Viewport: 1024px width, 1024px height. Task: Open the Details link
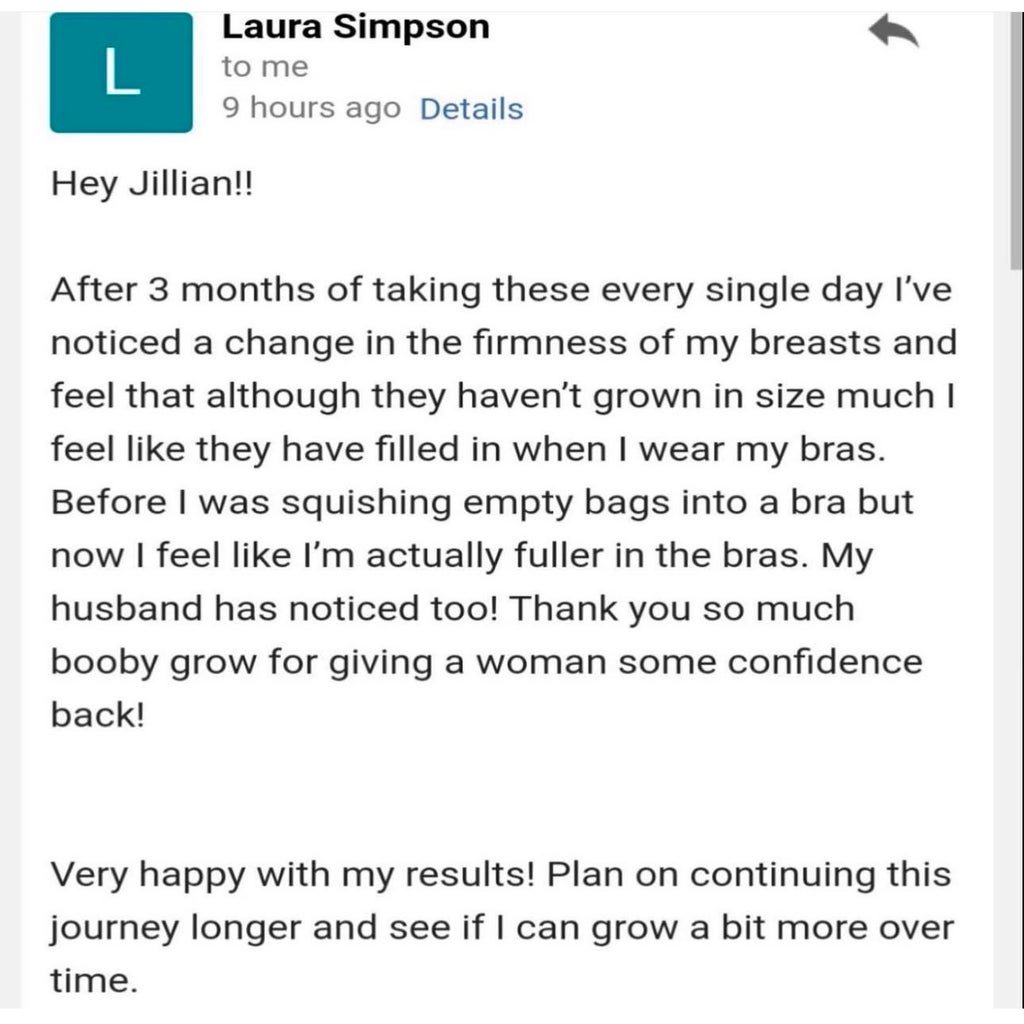click(471, 109)
